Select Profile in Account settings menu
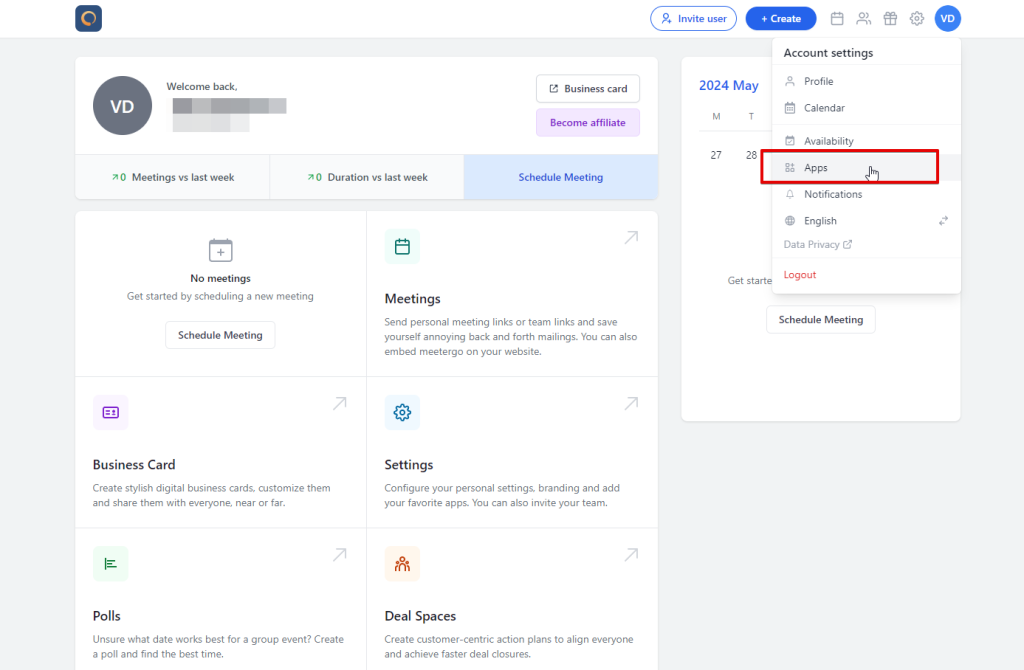1024x670 pixels. pyautogui.click(x=818, y=81)
